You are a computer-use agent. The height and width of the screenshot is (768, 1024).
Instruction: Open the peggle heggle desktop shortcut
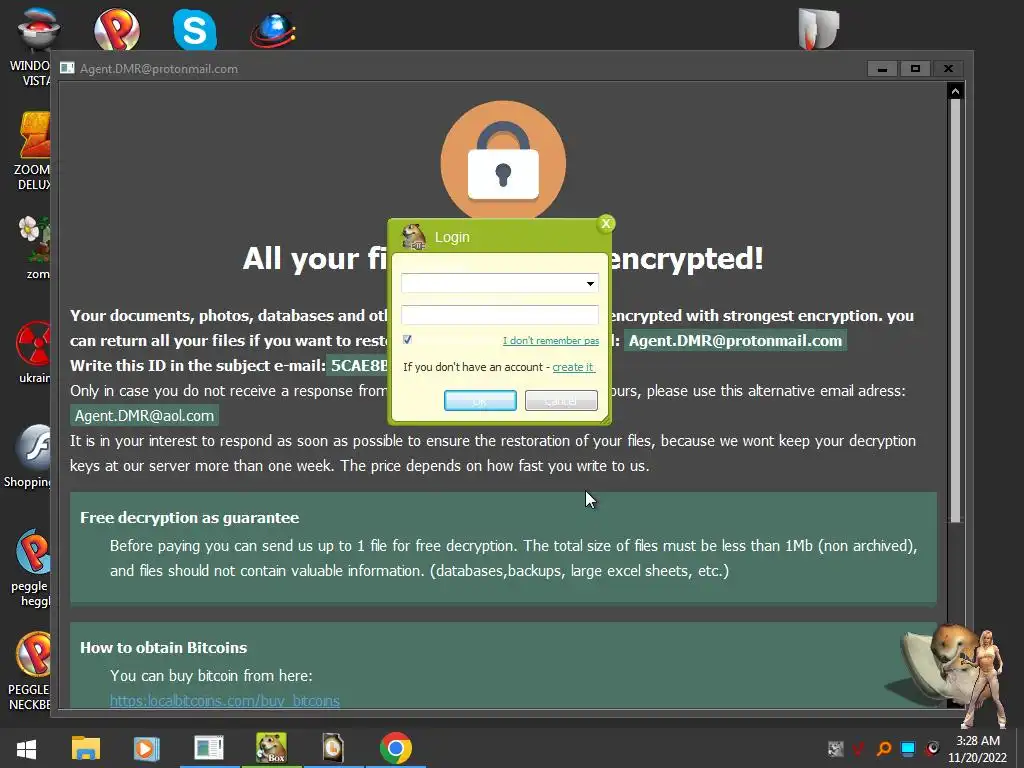coord(31,568)
